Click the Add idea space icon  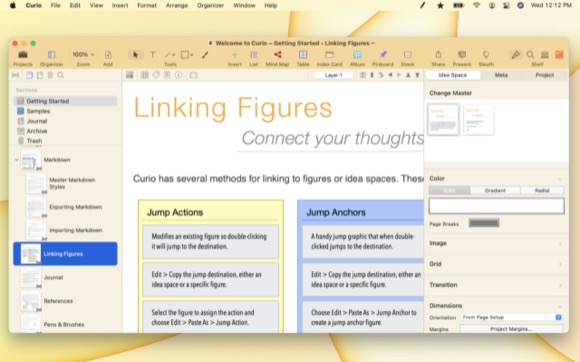click(x=108, y=55)
